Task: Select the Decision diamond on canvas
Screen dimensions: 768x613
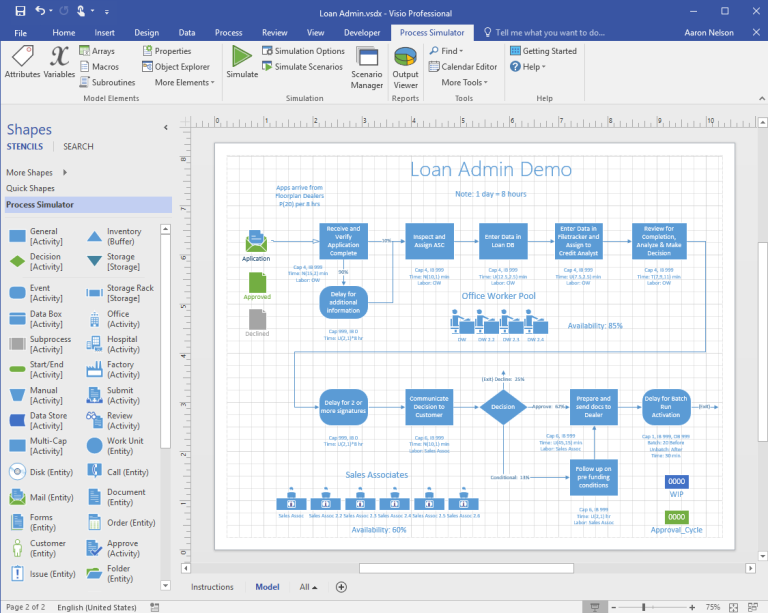Action: 503,407
